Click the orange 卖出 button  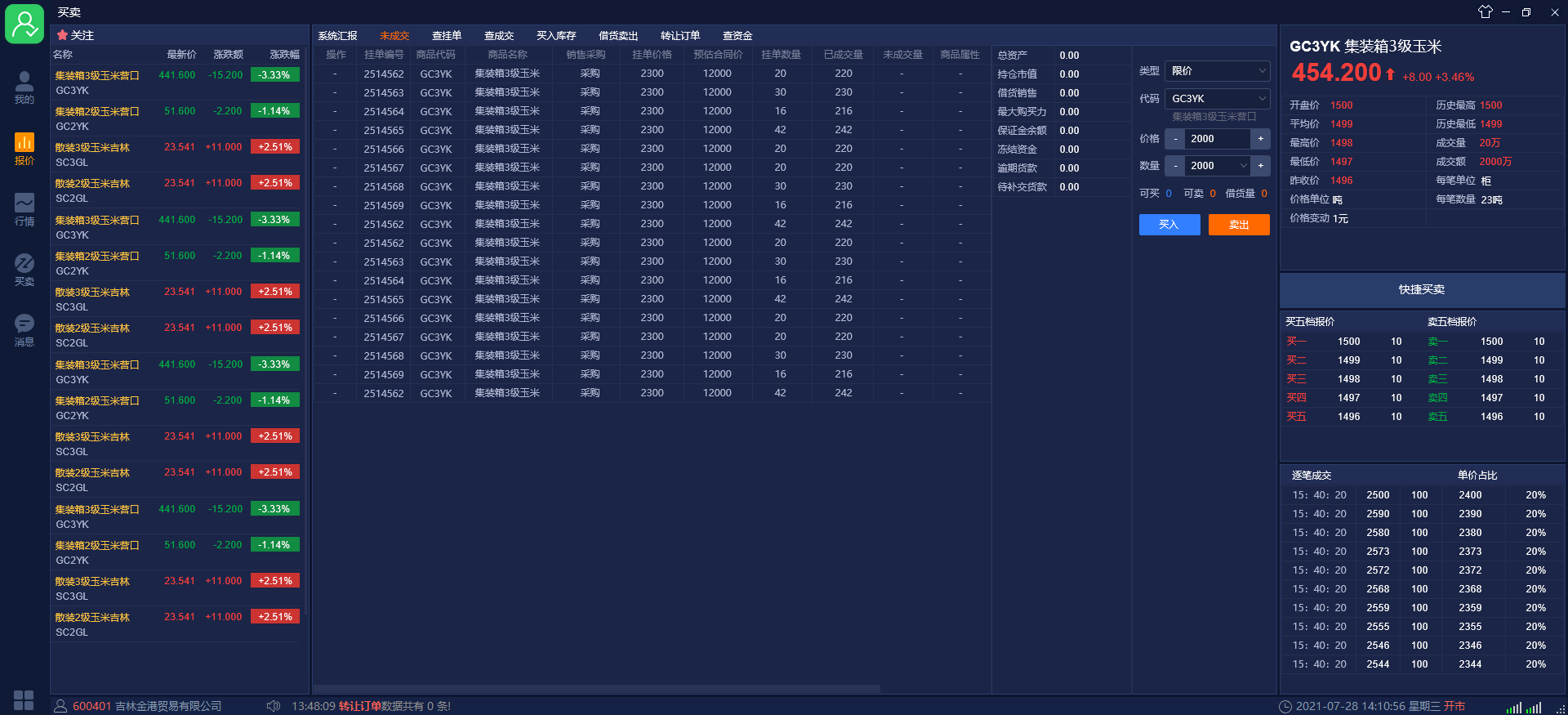(1239, 225)
